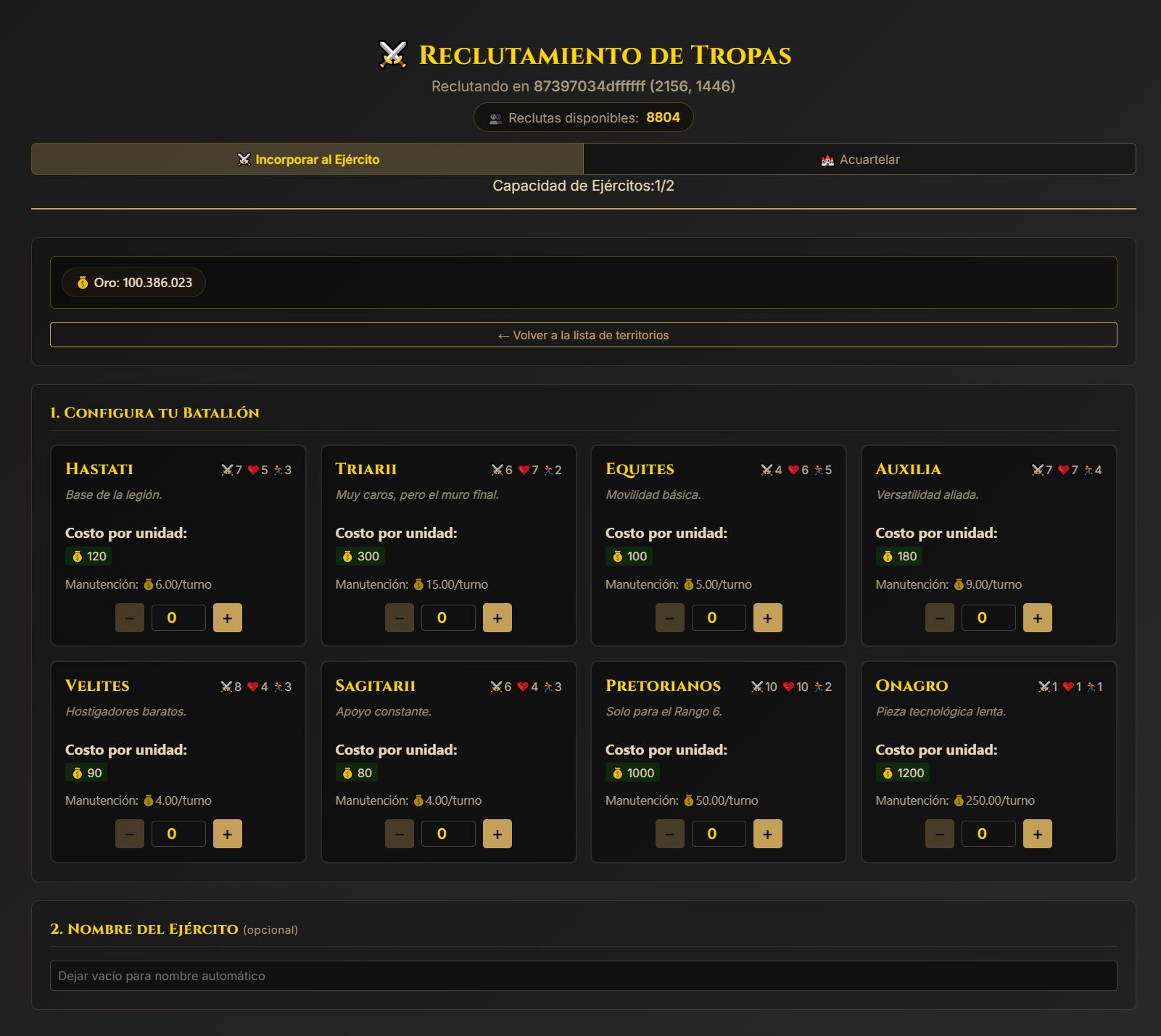This screenshot has height=1036, width=1161.
Task: Focus the Sagitarii quantity input field
Action: [x=448, y=834]
